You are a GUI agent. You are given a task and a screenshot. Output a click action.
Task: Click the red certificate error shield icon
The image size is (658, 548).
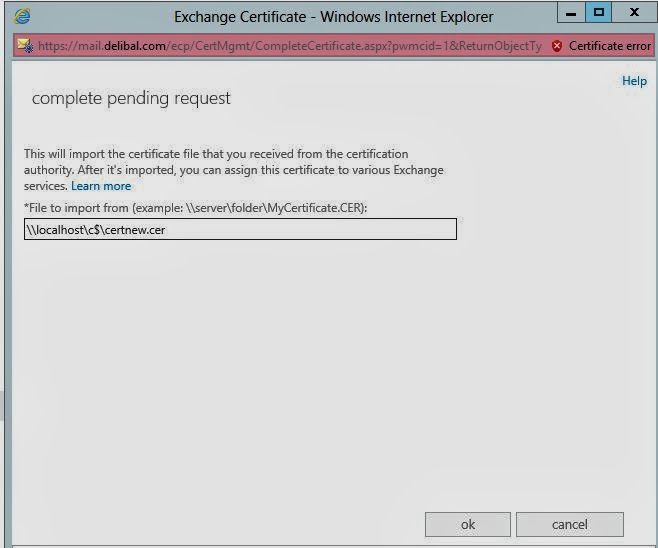coord(557,46)
